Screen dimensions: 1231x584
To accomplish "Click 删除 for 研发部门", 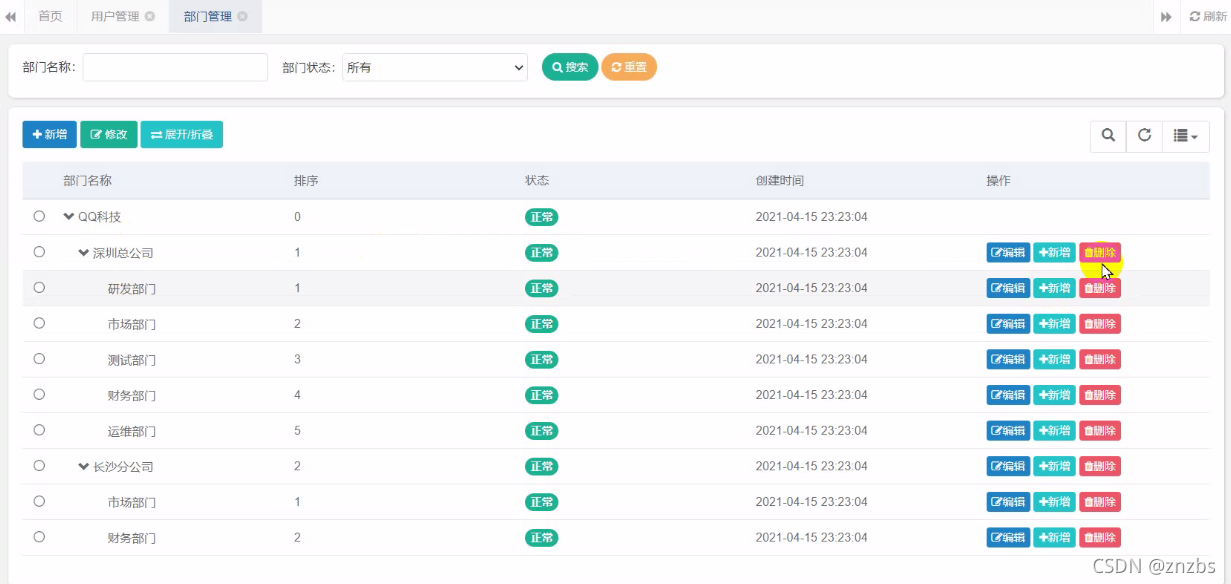I will (1100, 288).
